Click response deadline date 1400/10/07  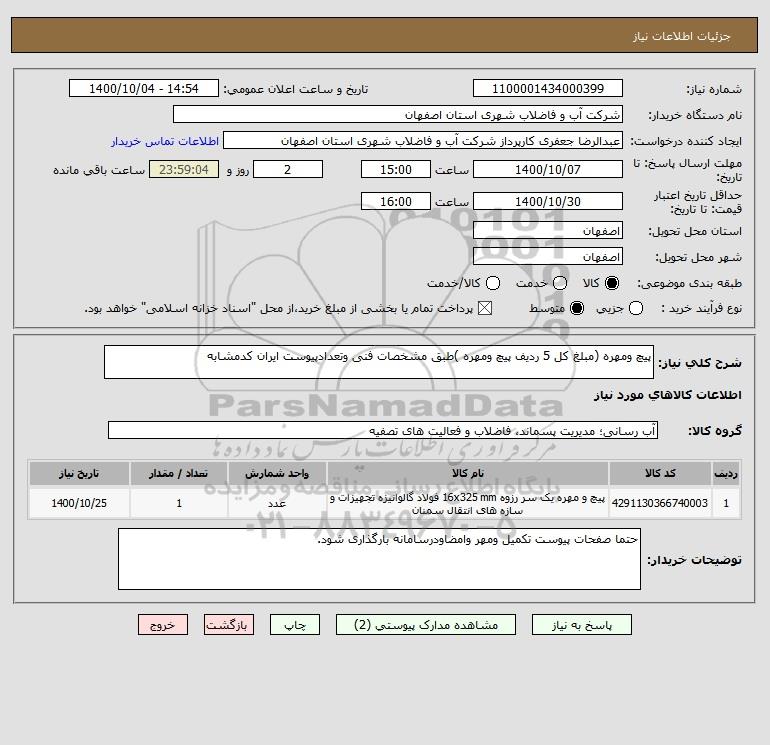click(x=548, y=169)
